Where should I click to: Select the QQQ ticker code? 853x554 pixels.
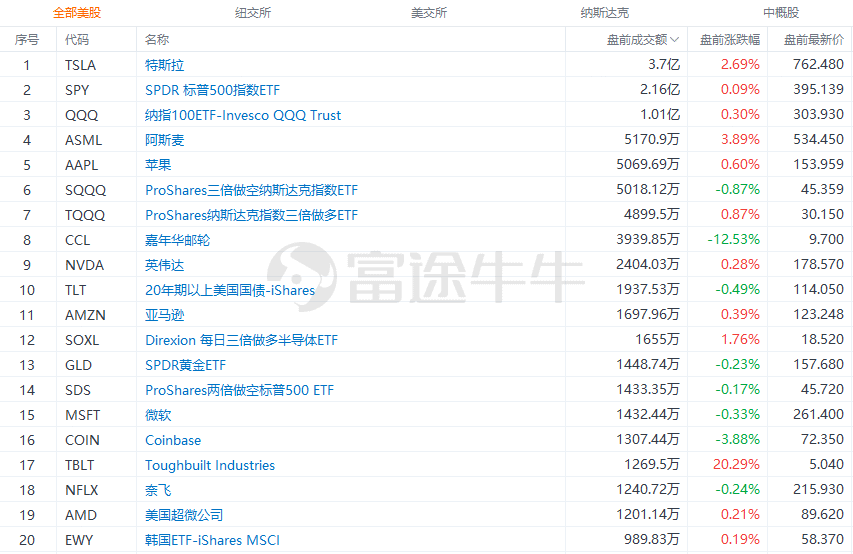(81, 115)
